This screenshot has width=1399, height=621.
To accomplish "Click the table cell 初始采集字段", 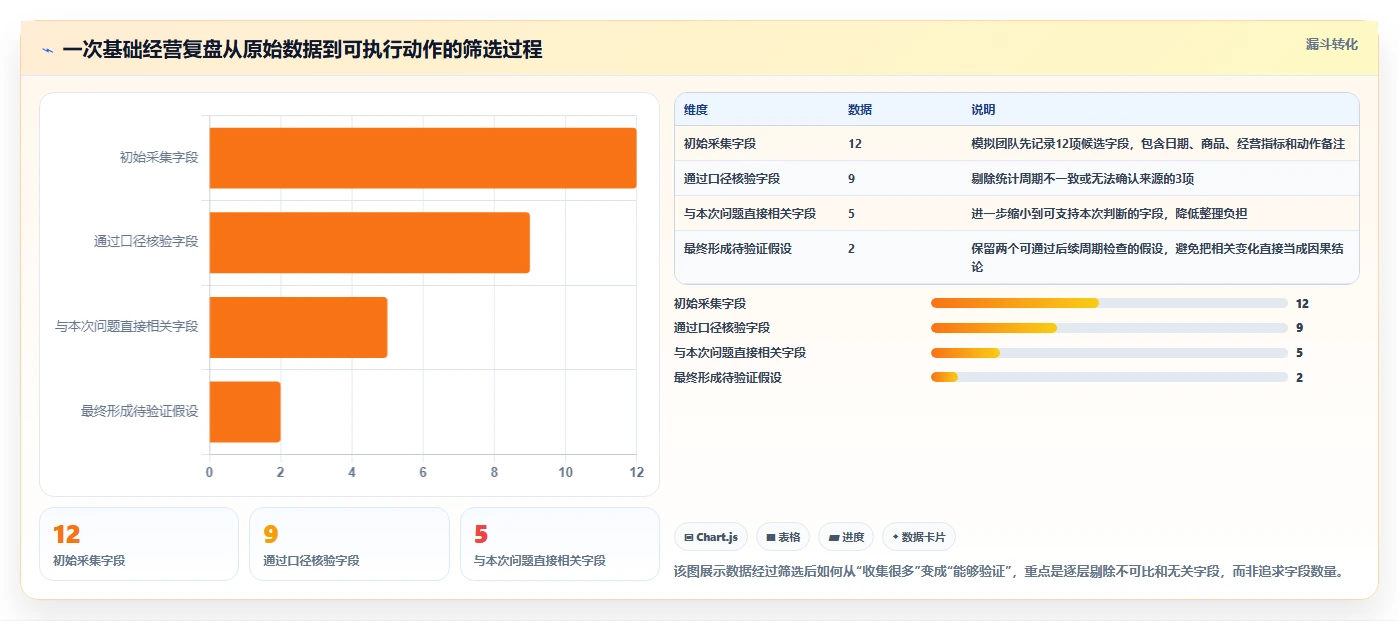I will pyautogui.click(x=720, y=144).
